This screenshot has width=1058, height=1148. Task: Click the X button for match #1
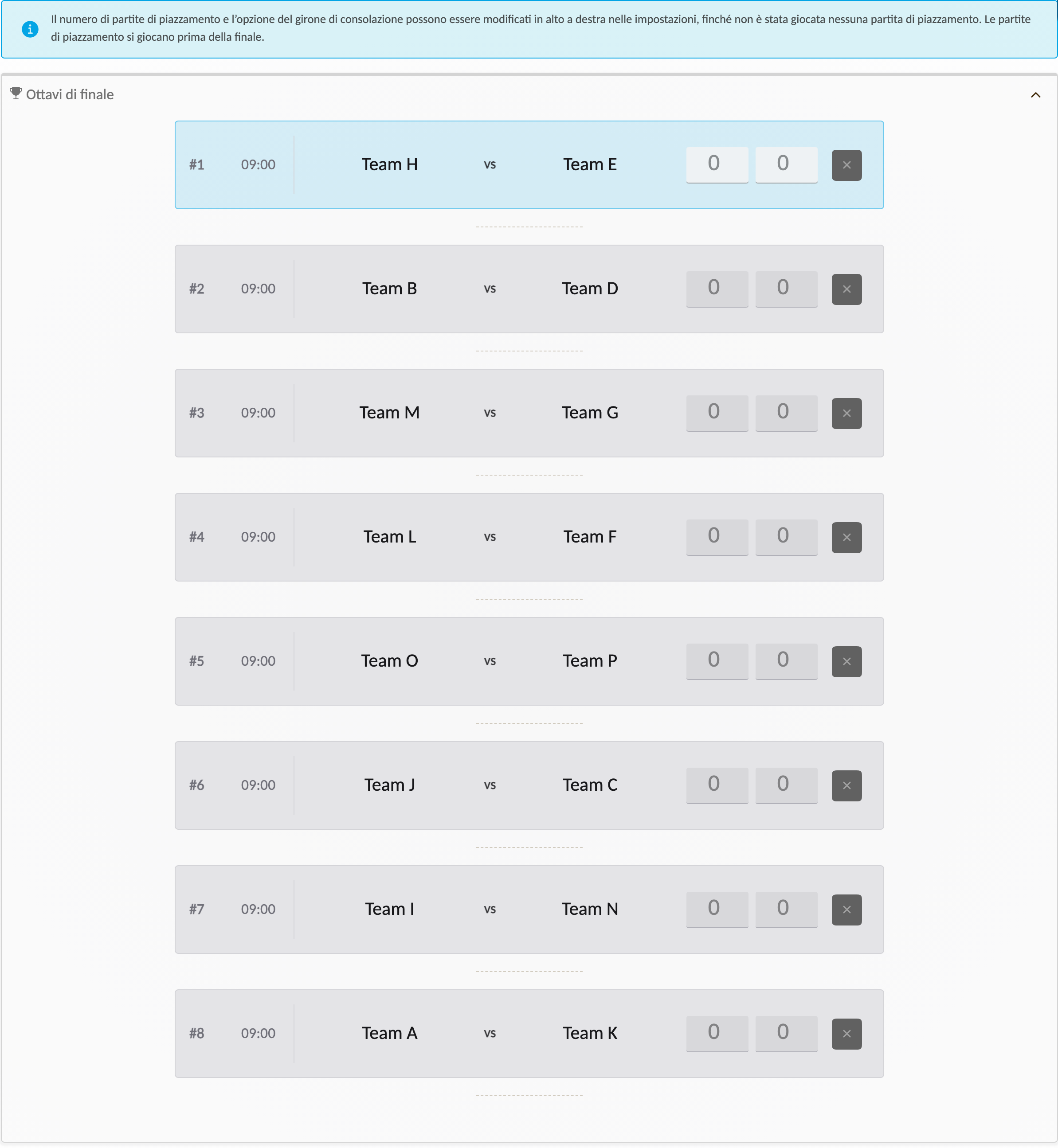coord(846,165)
